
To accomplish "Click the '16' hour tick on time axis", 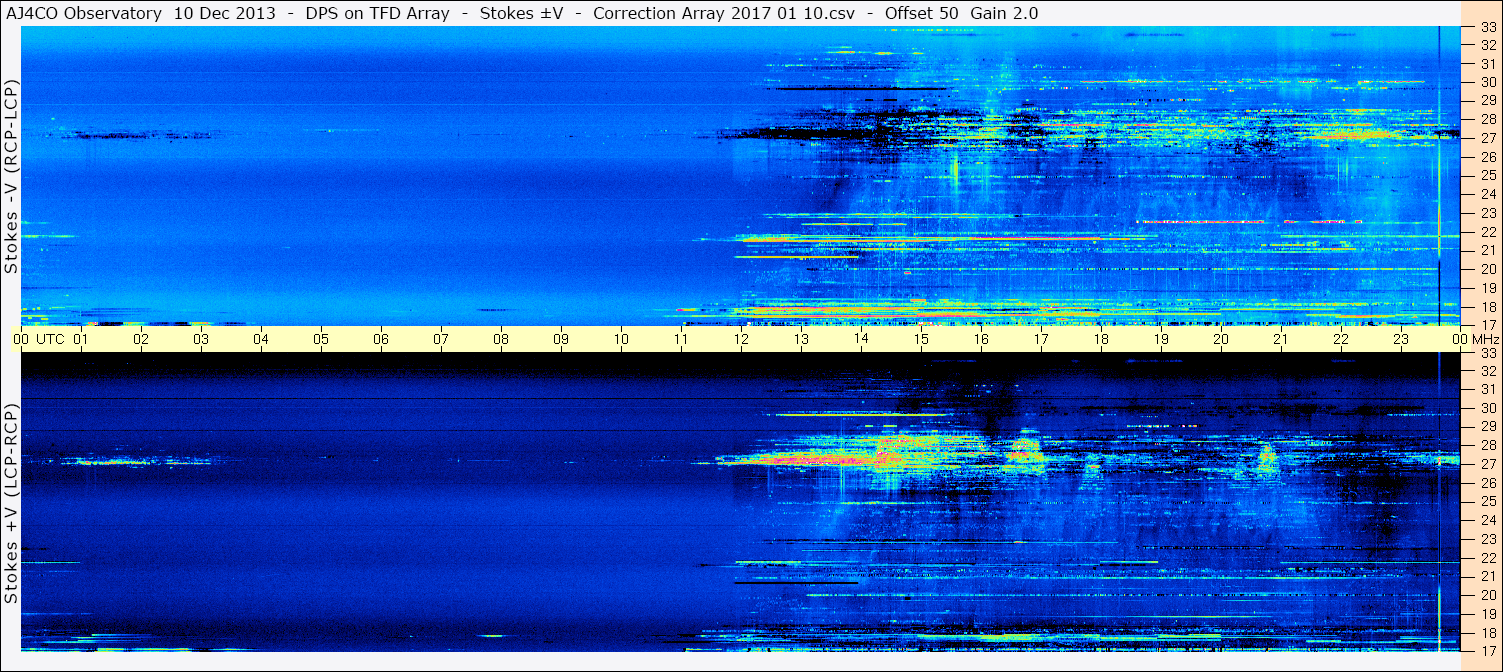I will tap(981, 339).
